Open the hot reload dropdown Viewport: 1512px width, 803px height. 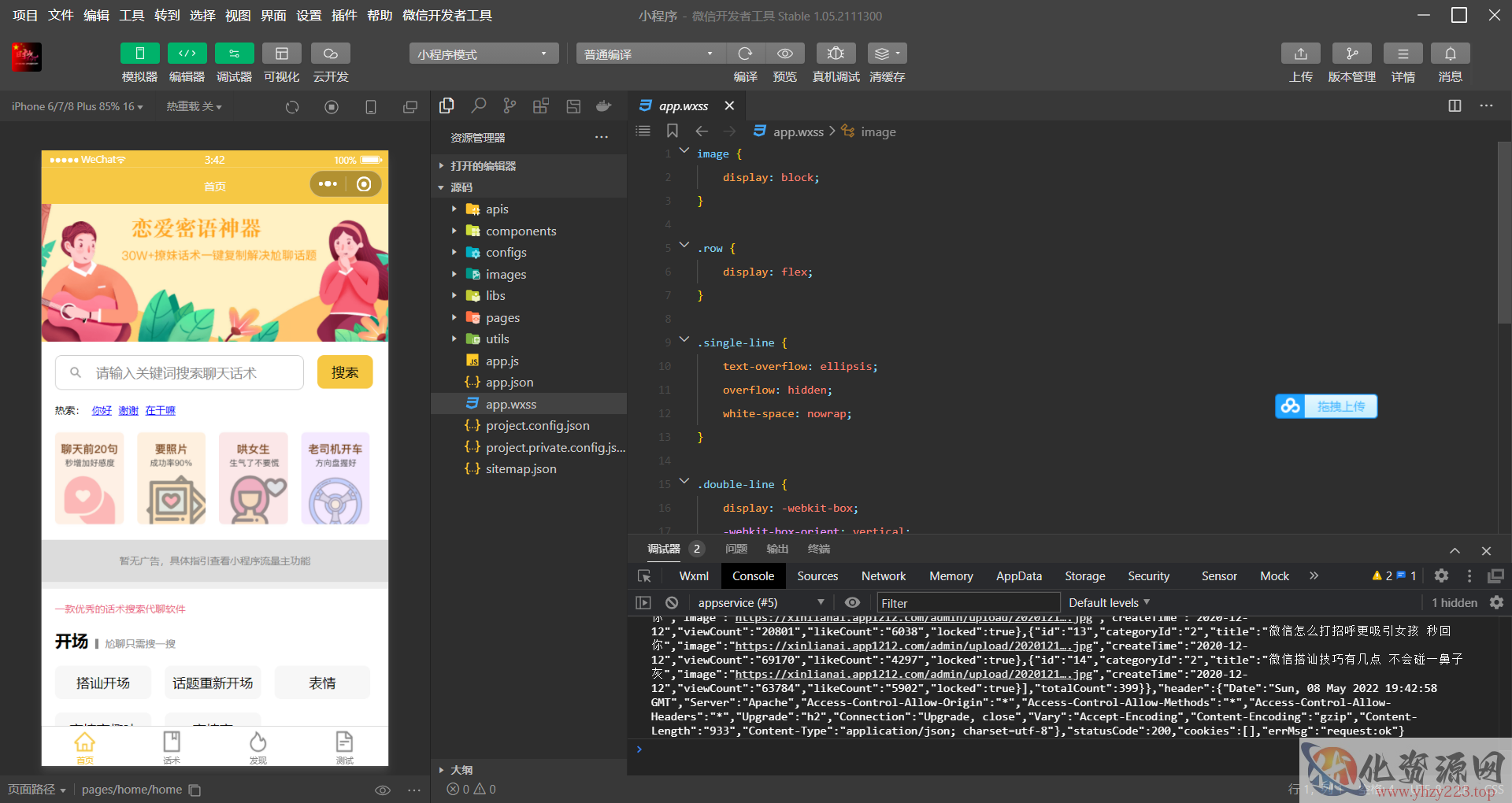(194, 106)
